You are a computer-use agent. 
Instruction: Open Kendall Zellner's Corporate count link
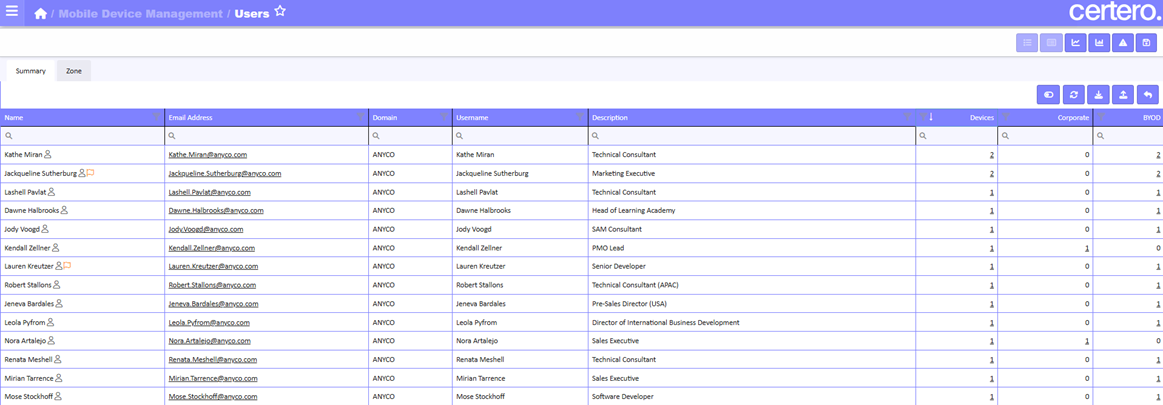(x=1087, y=248)
